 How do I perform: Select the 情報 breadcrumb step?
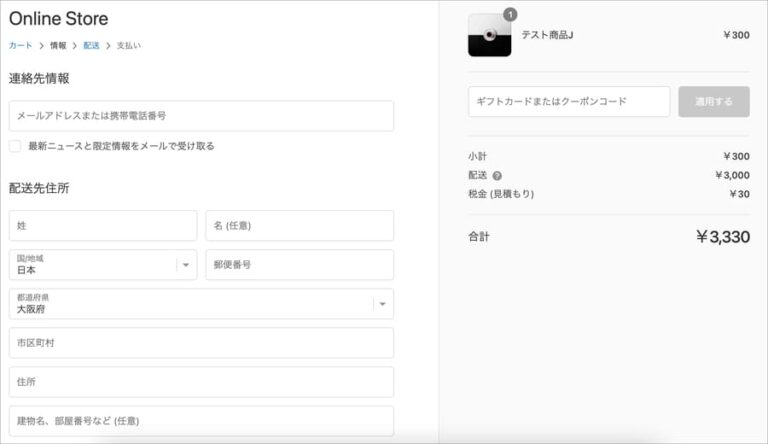[59, 46]
